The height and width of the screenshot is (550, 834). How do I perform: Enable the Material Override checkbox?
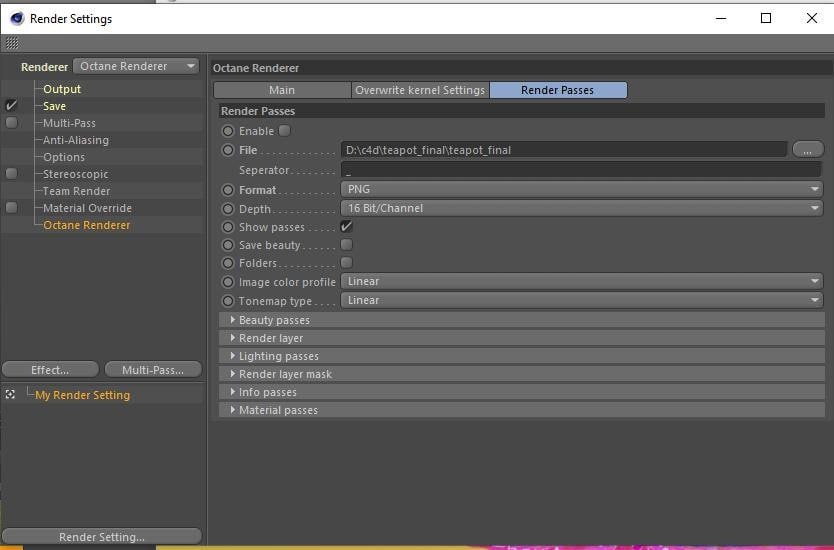point(11,207)
